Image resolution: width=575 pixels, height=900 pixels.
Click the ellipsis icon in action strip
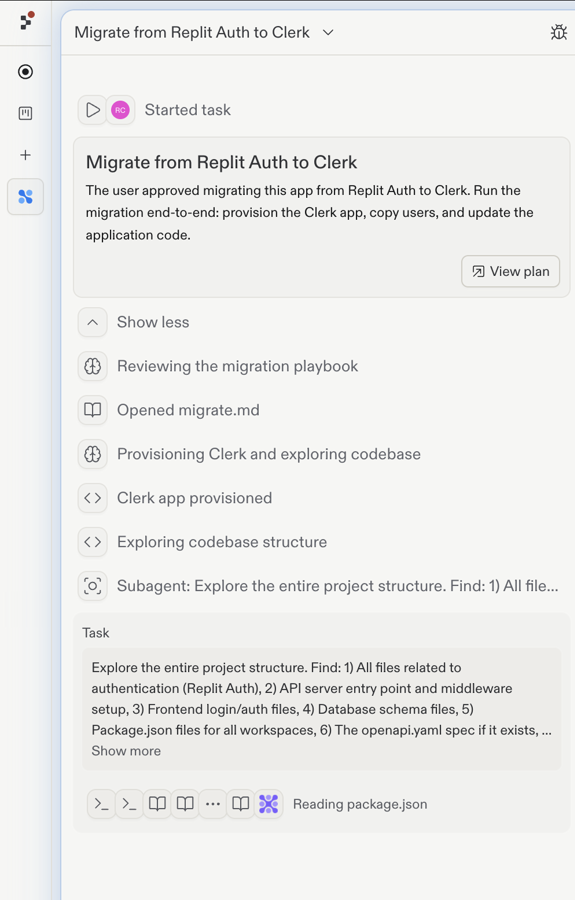pyautogui.click(x=213, y=804)
